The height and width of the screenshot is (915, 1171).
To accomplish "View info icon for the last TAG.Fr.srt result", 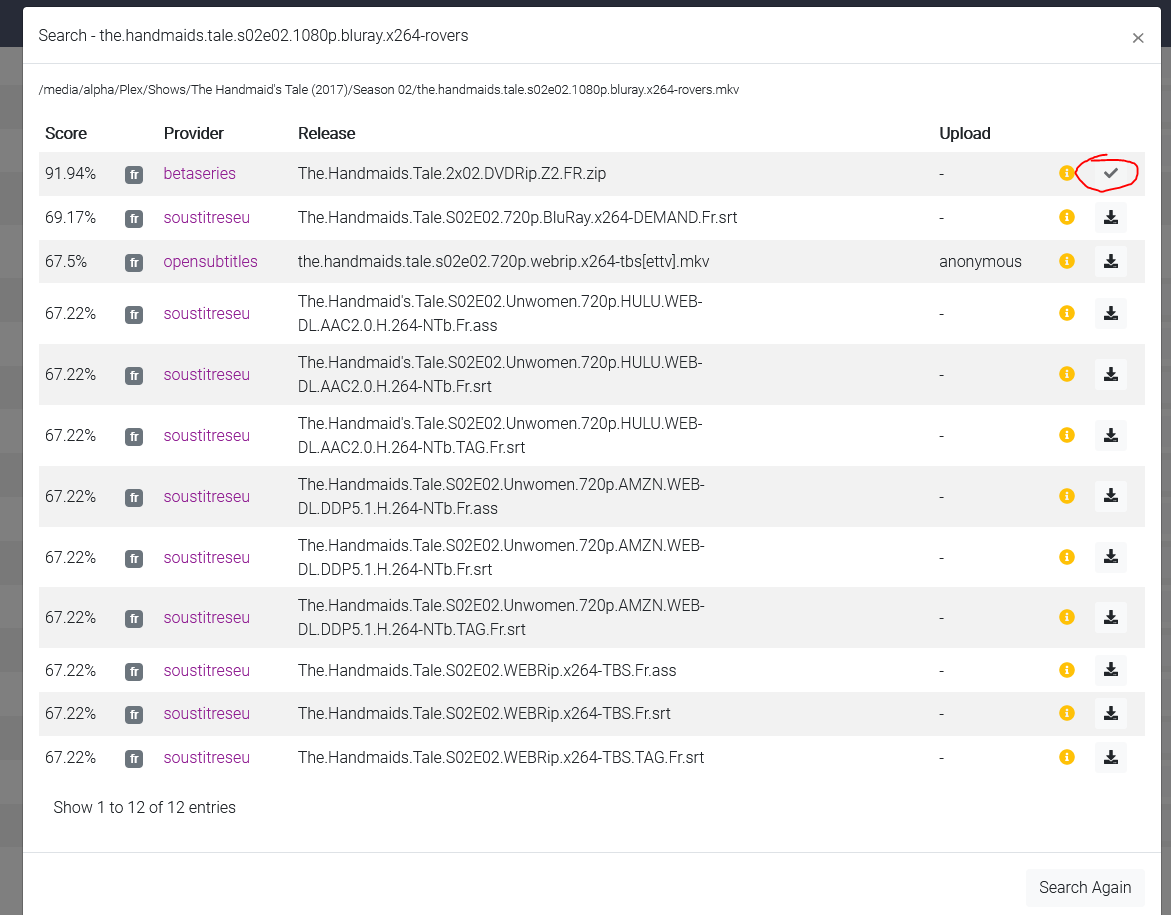I will tap(1066, 757).
